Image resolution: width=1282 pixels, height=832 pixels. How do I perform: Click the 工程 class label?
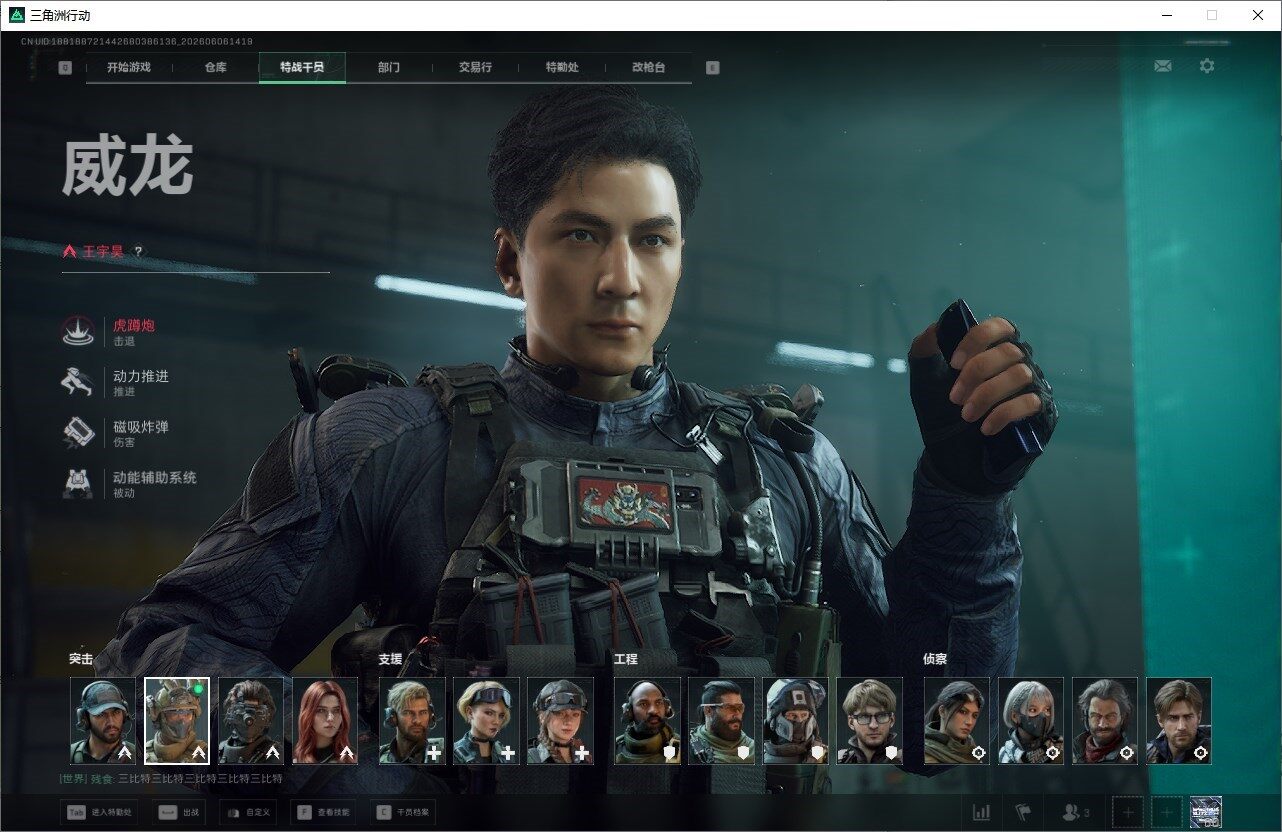(x=626, y=660)
